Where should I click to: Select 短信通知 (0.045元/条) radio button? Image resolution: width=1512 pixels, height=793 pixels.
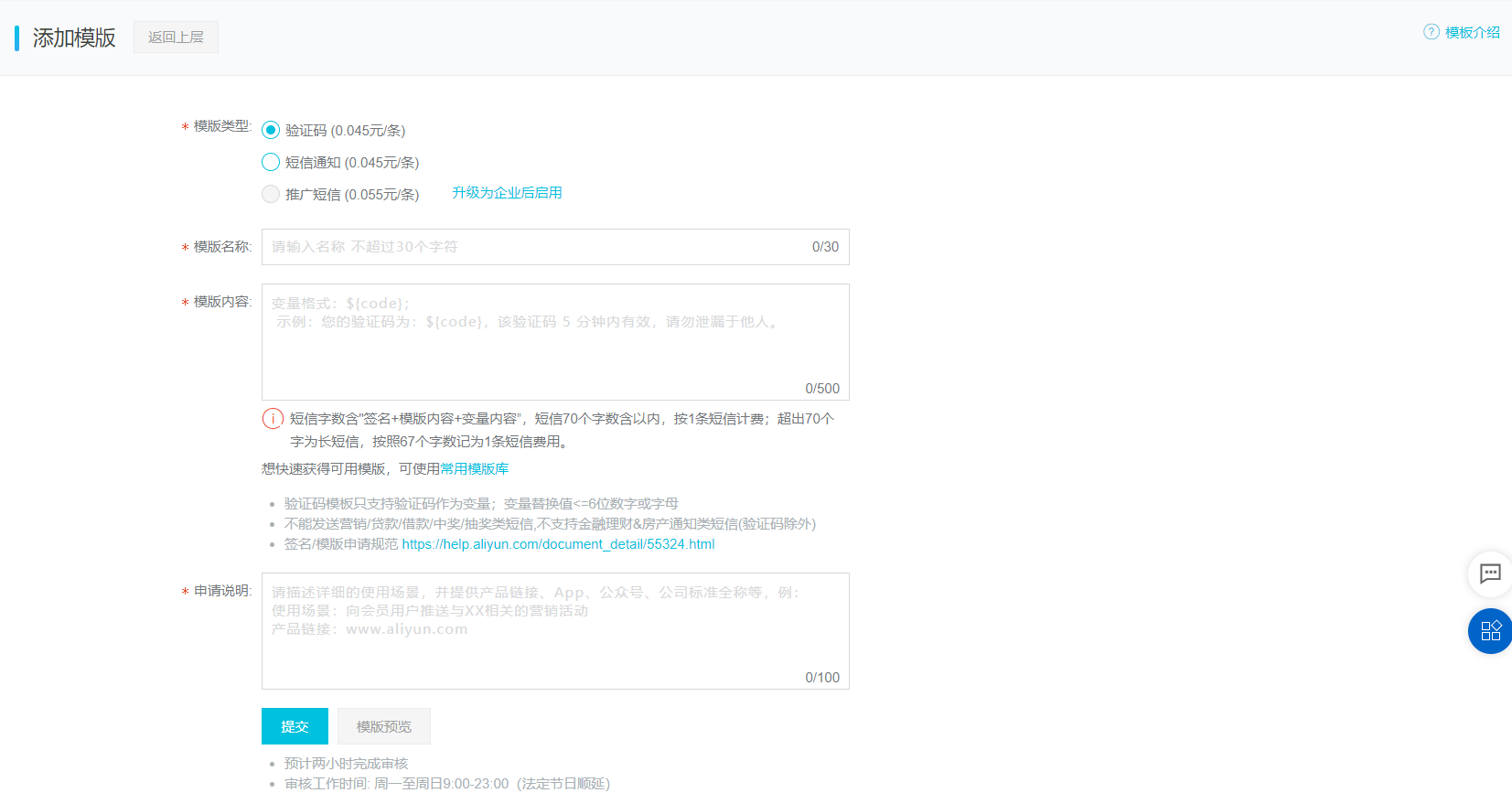[x=271, y=162]
